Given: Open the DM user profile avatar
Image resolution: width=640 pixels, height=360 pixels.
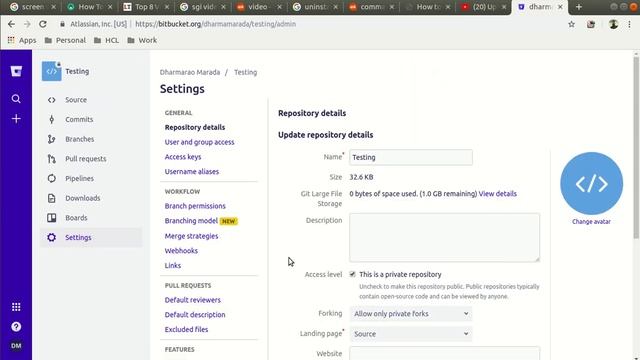Looking at the screenshot, I should coord(16,346).
